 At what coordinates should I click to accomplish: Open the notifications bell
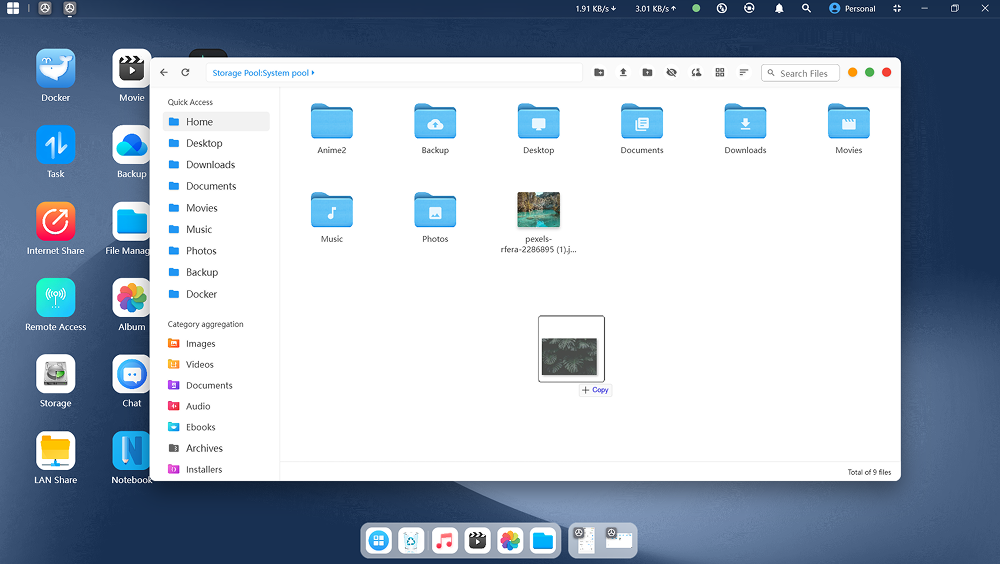coord(779,8)
